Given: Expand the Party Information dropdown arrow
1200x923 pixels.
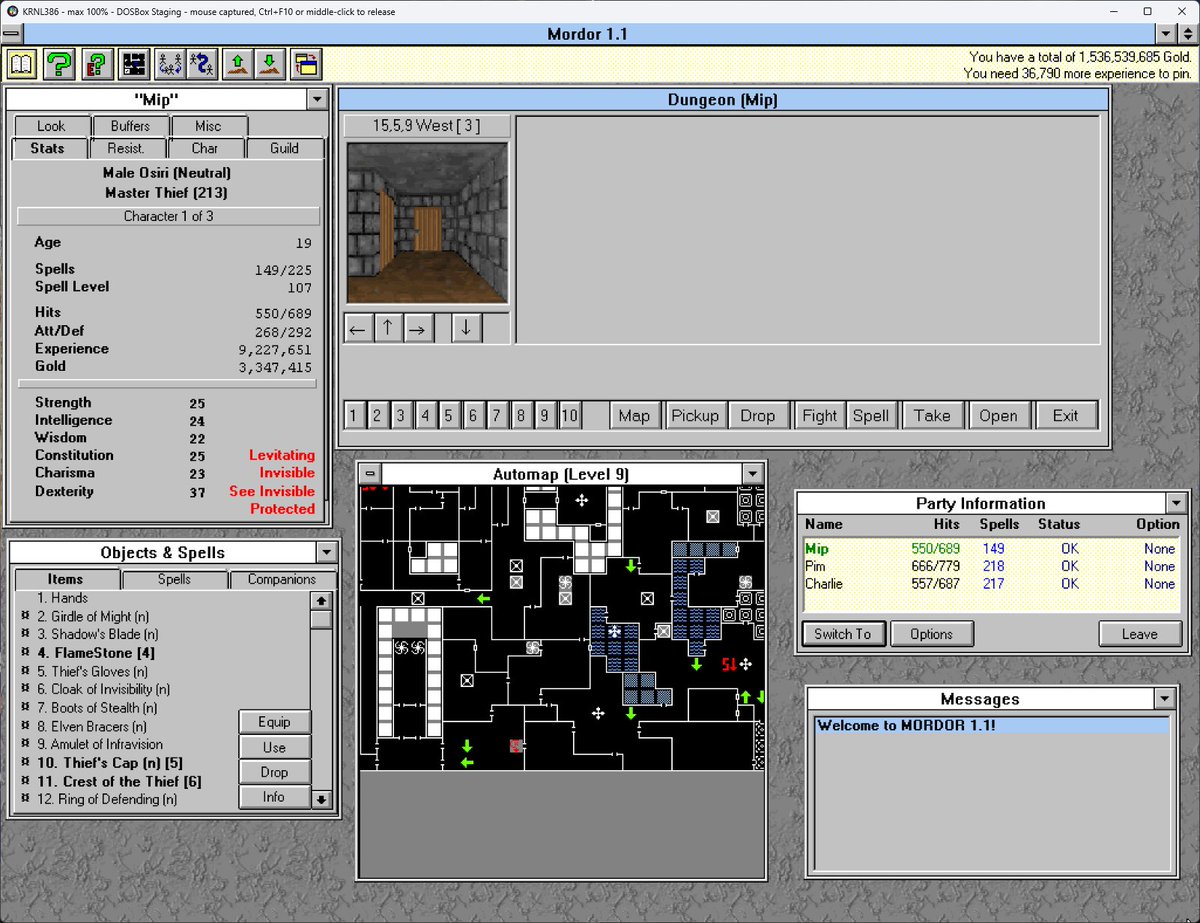Looking at the screenshot, I should [1175, 503].
